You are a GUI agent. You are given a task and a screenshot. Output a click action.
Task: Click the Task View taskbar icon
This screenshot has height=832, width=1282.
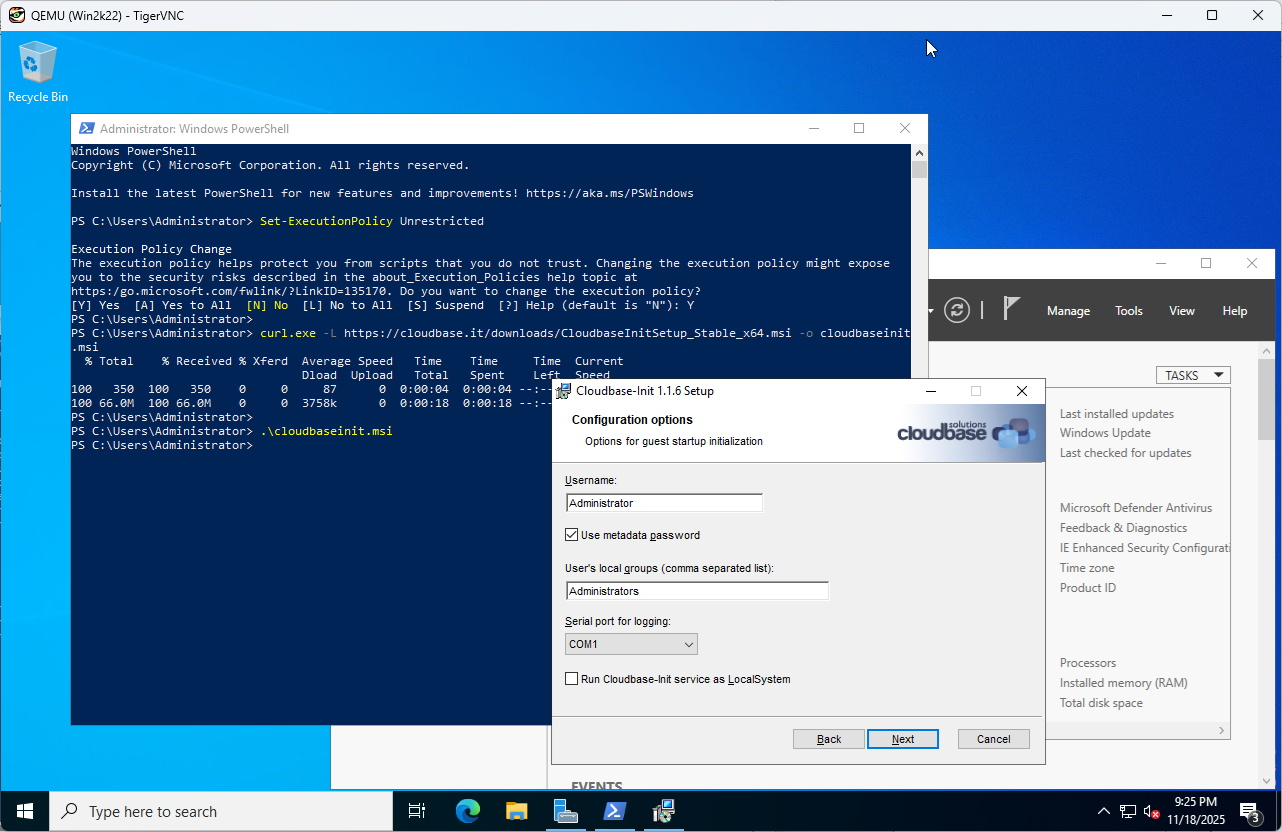pos(418,811)
